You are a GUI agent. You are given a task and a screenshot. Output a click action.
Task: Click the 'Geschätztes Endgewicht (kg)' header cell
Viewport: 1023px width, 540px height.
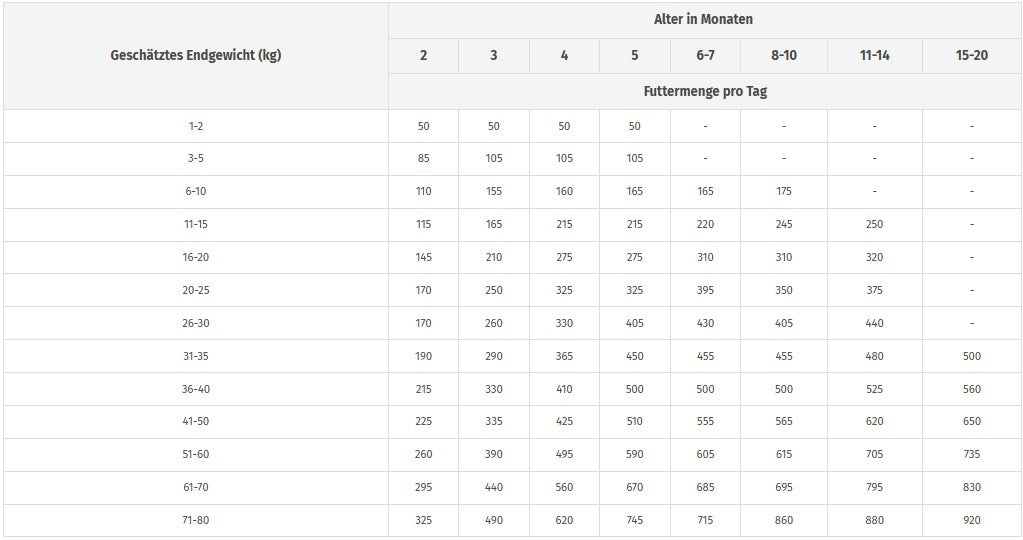tap(196, 55)
